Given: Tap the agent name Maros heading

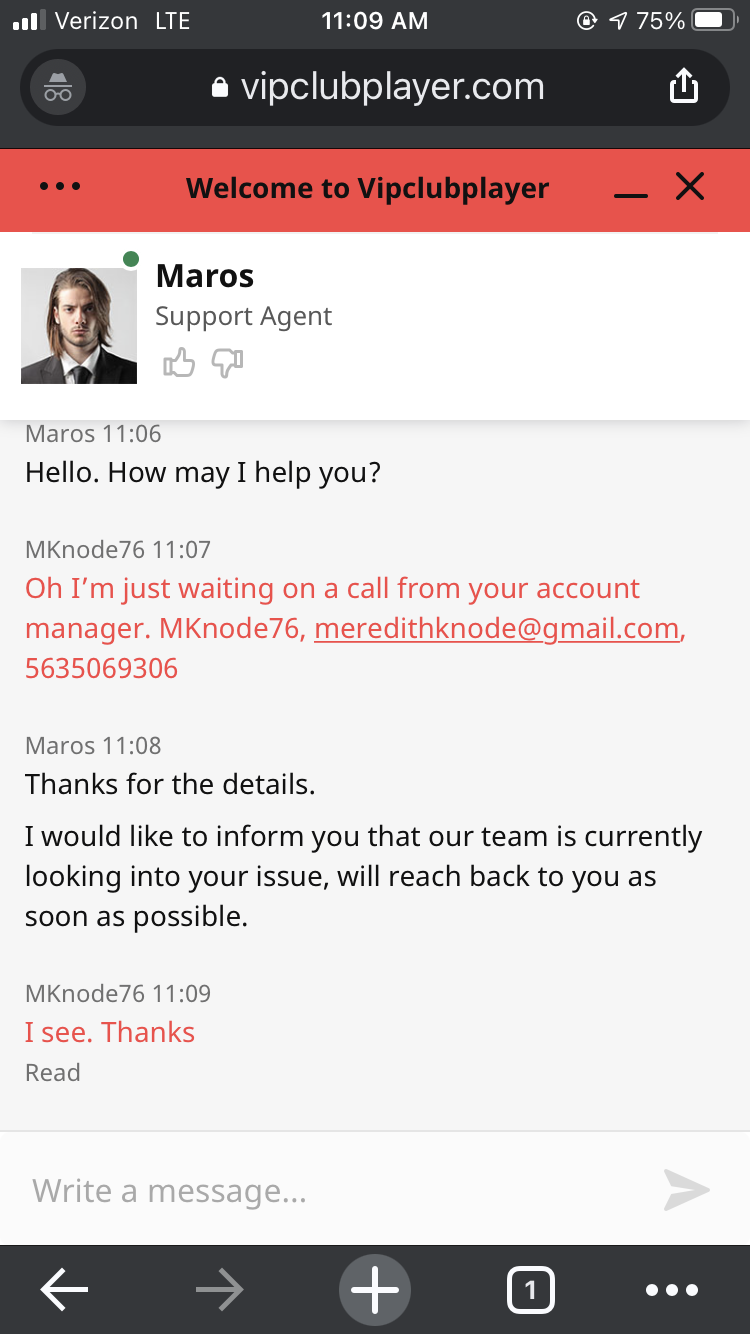Looking at the screenshot, I should point(205,276).
